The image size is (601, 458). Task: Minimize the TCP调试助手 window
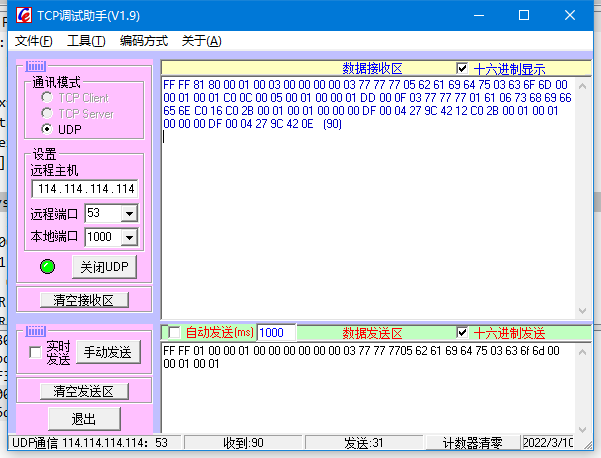pos(479,15)
